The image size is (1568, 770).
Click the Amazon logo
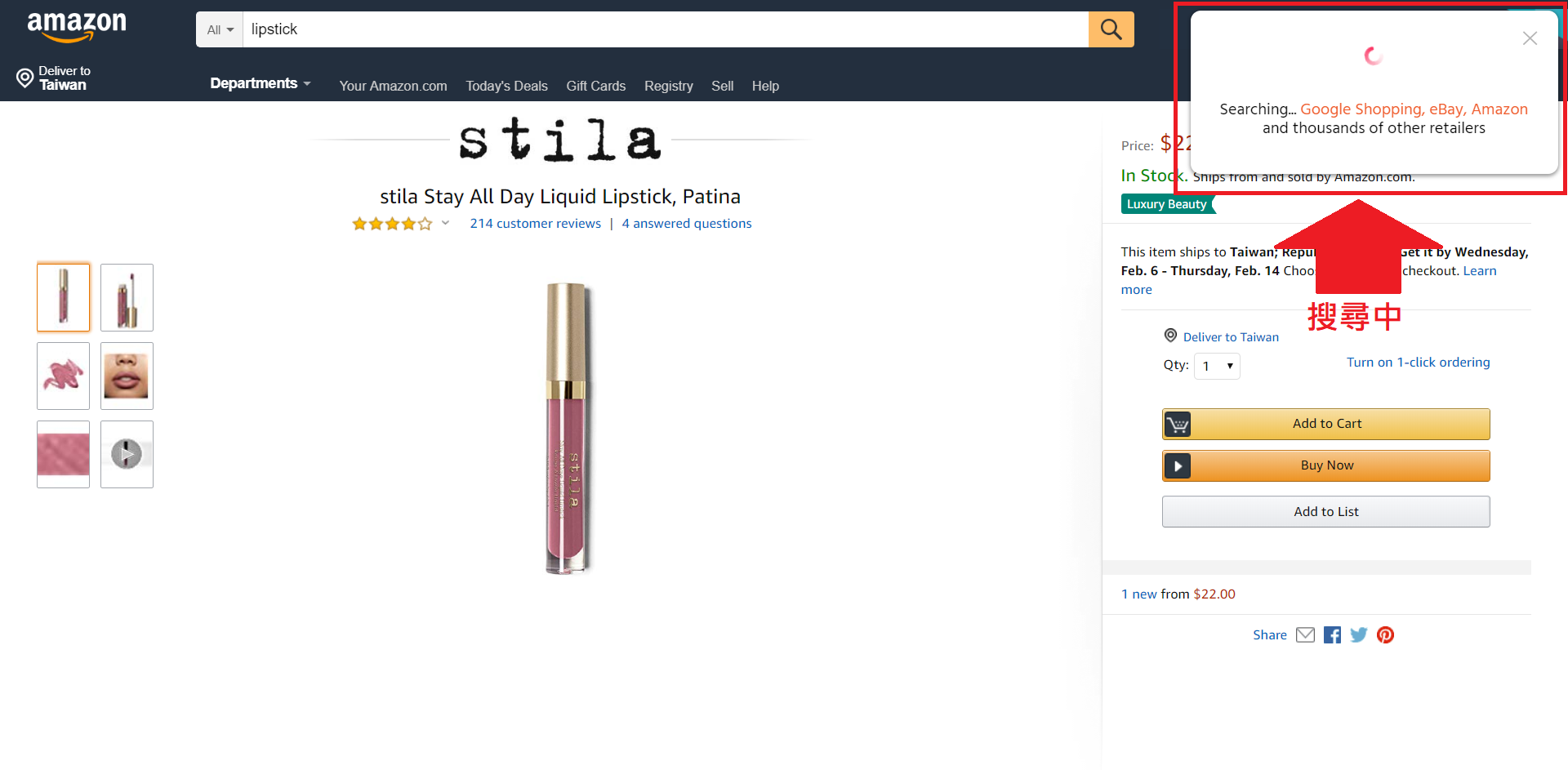77,25
